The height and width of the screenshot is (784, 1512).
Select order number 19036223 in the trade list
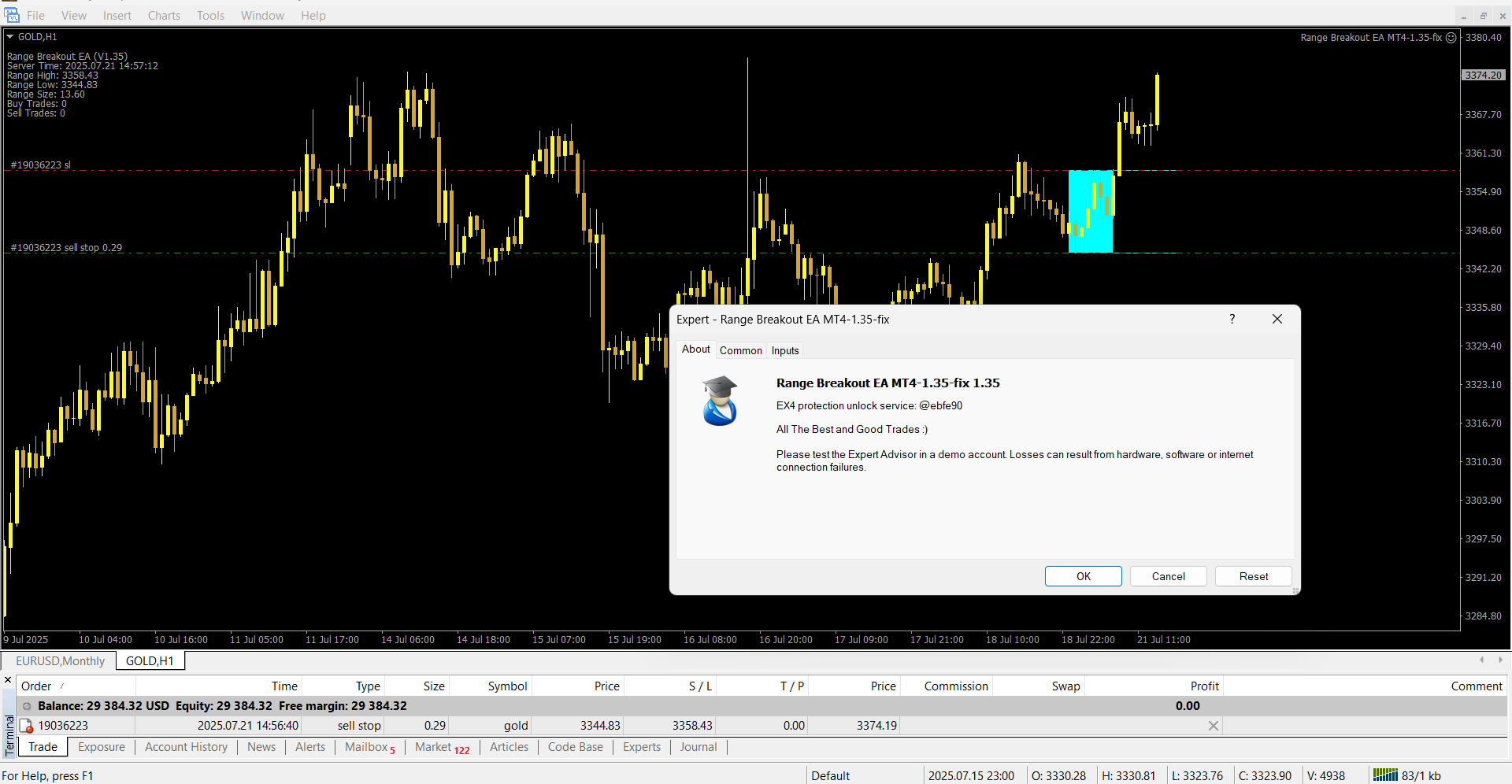63,726
